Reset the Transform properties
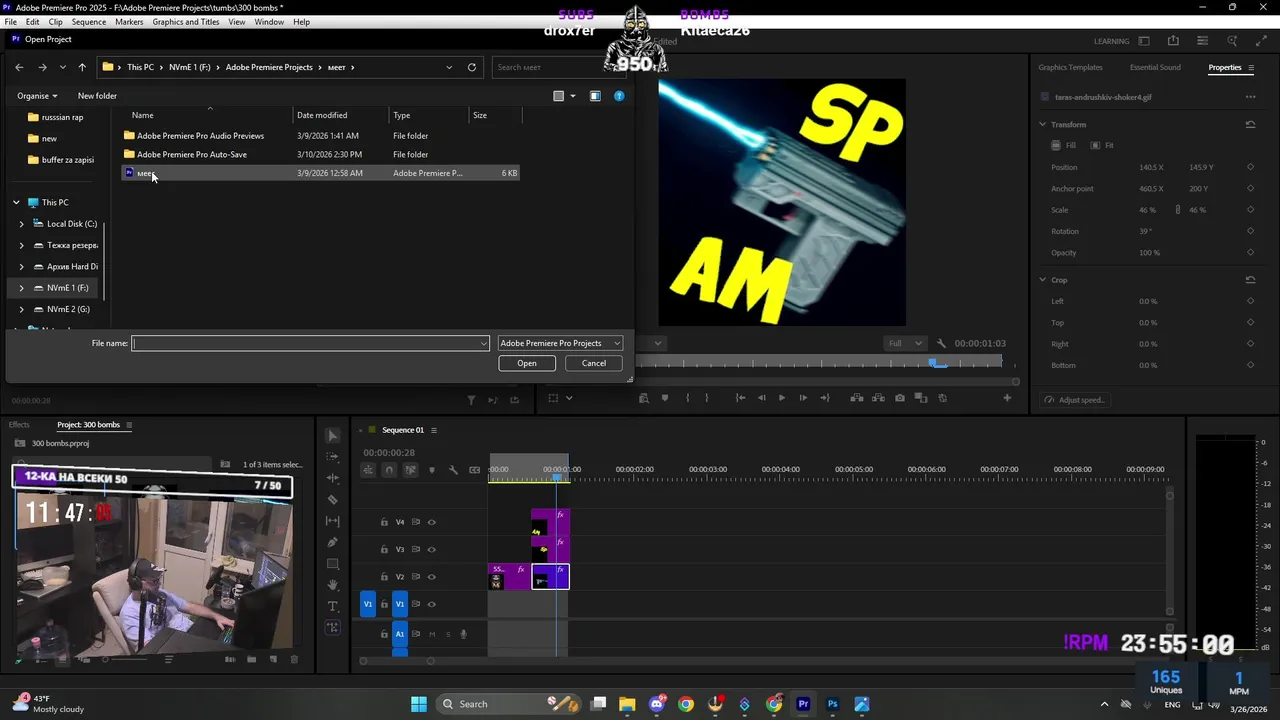The width and height of the screenshot is (1280, 720). click(1250, 125)
